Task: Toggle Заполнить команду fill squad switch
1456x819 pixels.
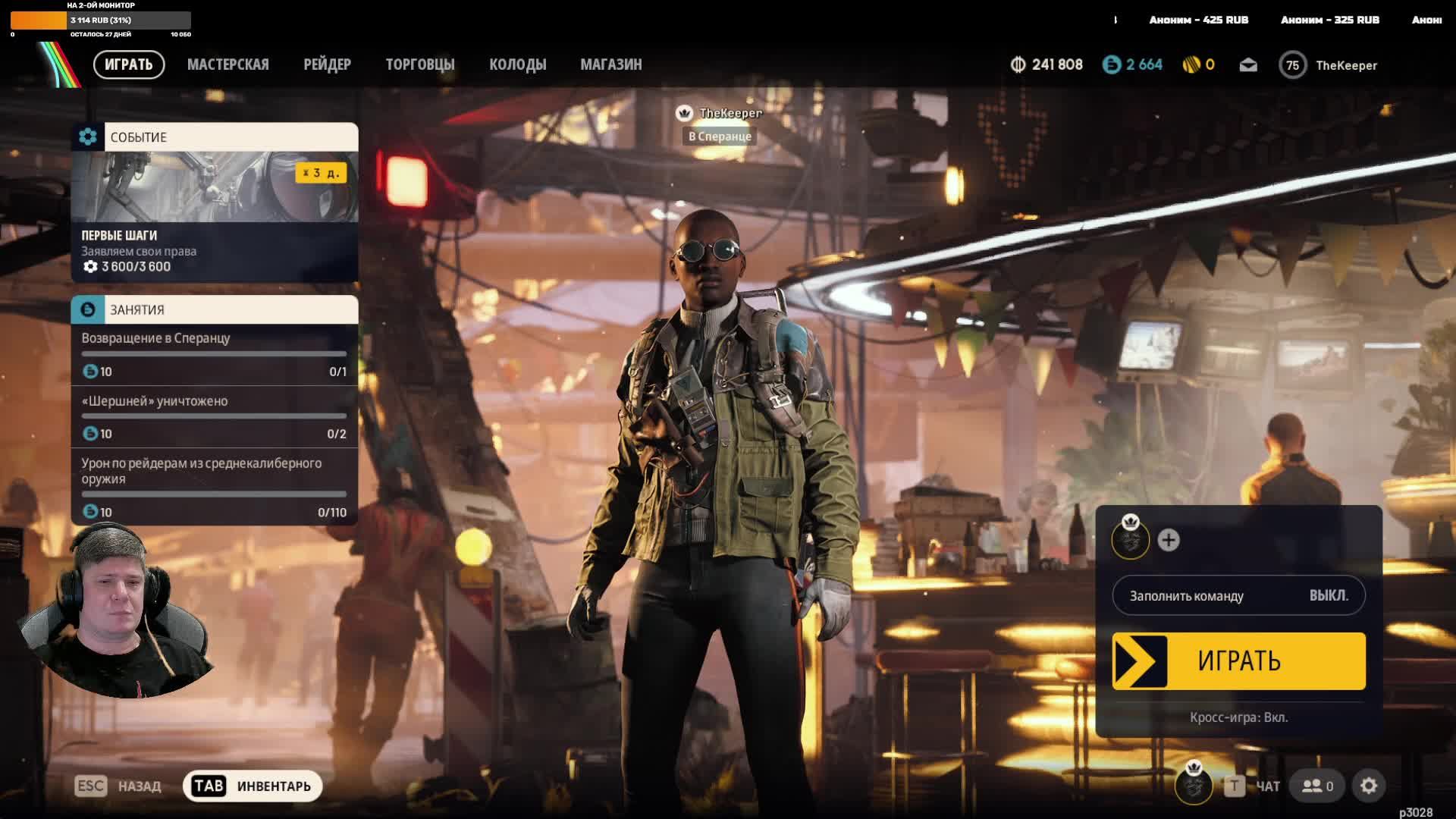Action: (x=1238, y=595)
